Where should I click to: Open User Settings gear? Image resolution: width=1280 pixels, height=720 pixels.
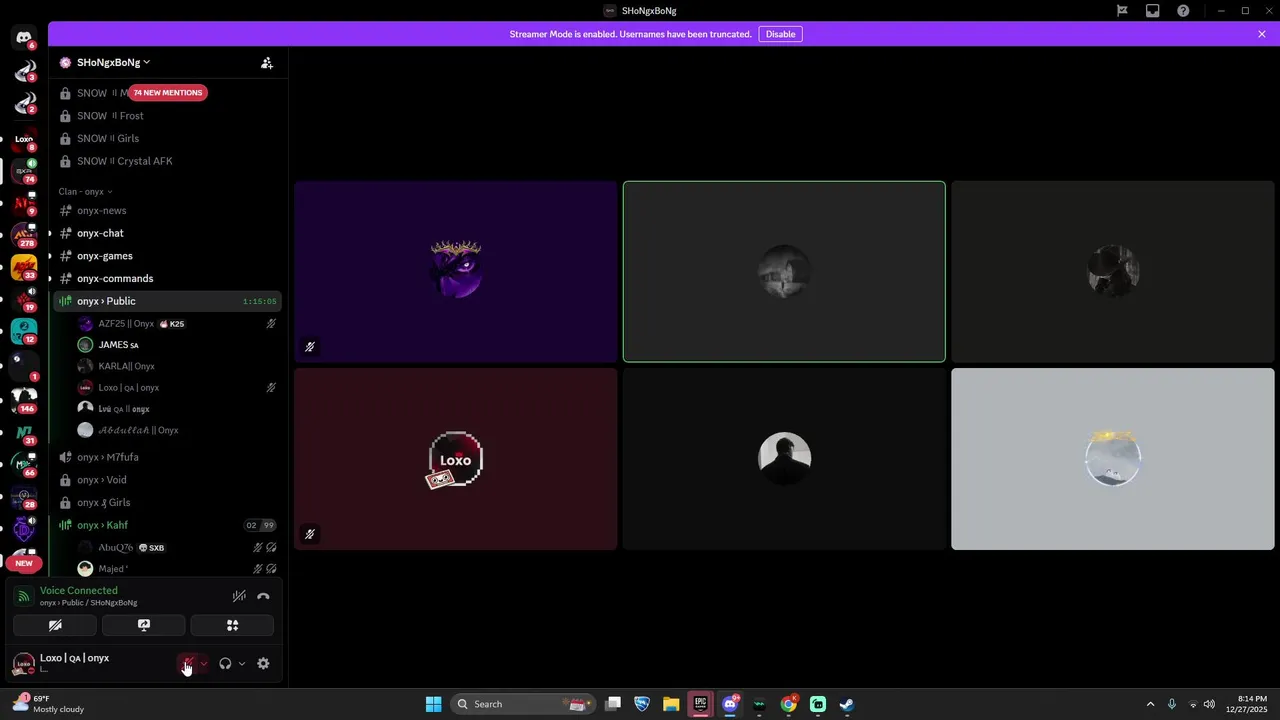click(x=263, y=663)
